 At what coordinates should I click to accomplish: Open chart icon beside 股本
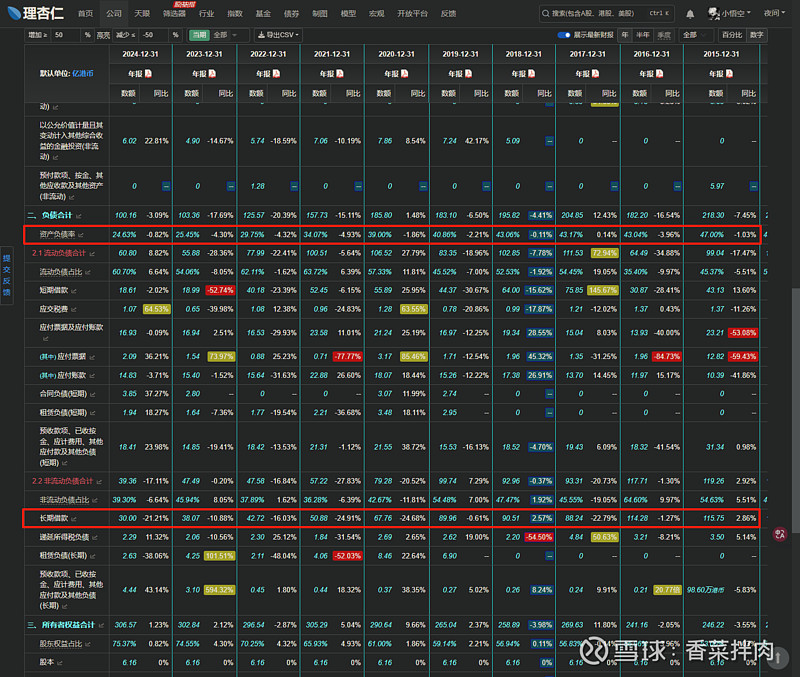tap(60, 663)
